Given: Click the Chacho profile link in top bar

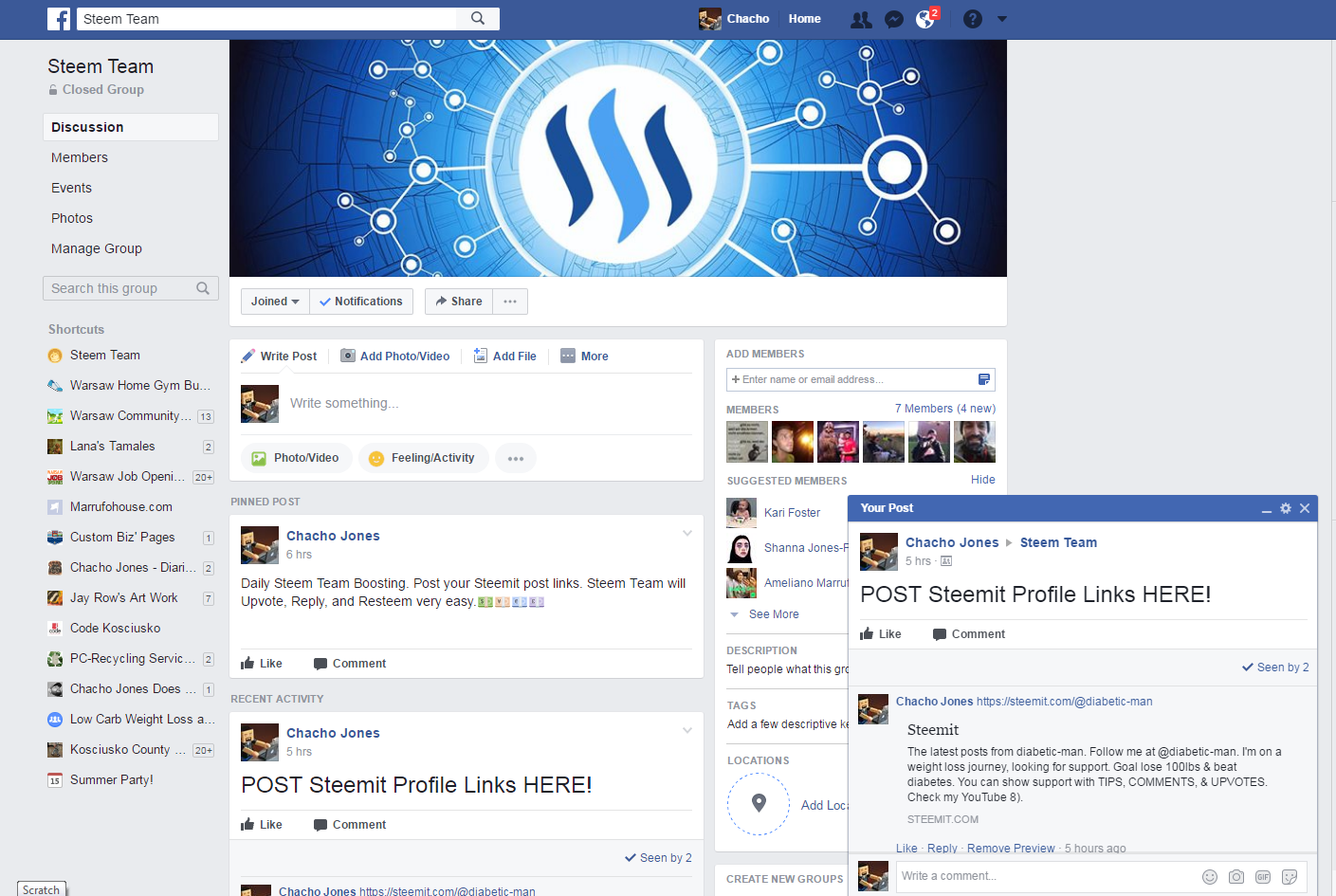Looking at the screenshot, I should coord(735,19).
